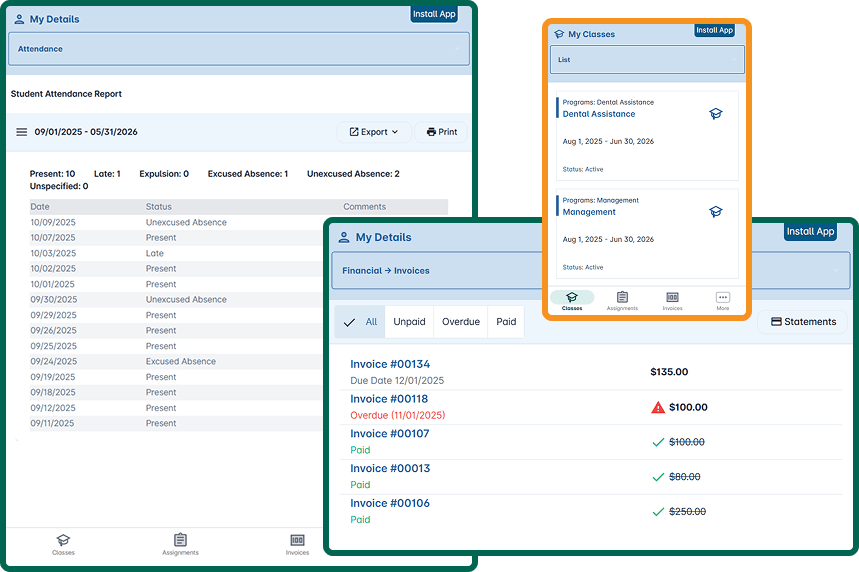
Task: Open Assignments in the mobile bottom navigation
Action: pyautogui.click(x=622, y=301)
